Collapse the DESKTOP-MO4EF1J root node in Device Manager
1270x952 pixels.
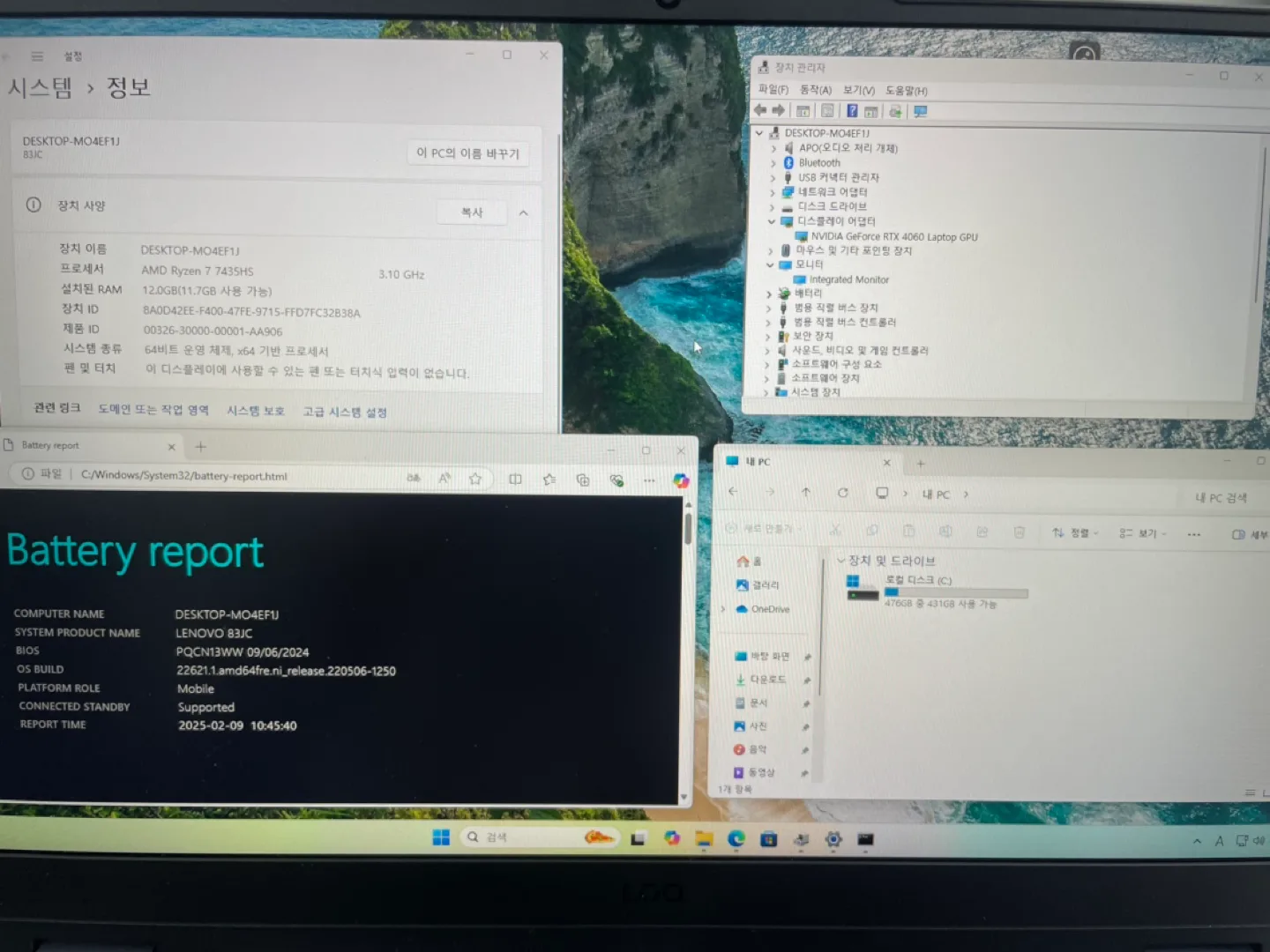tap(759, 133)
